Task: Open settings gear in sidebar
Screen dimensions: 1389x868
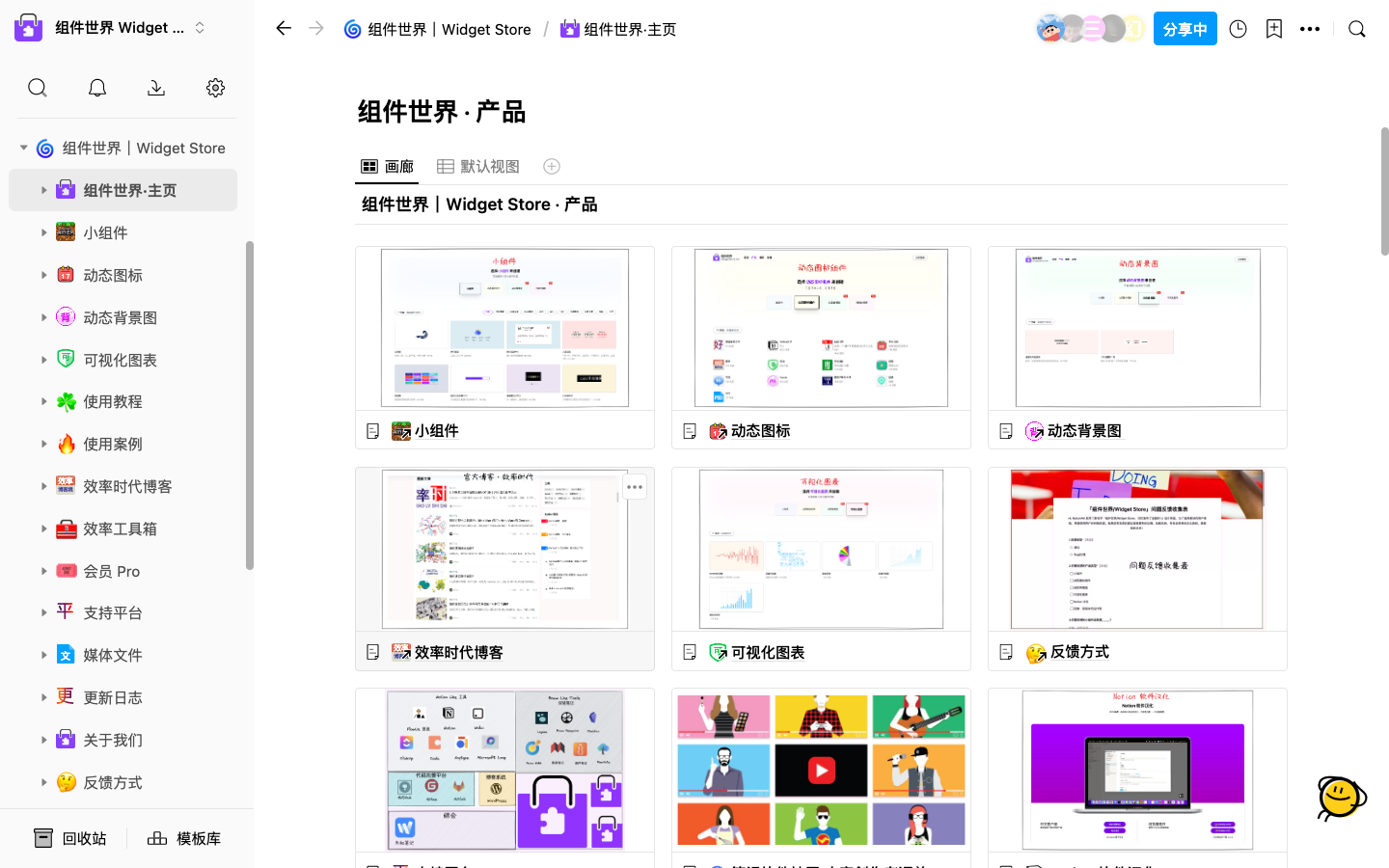Action: 216,88
